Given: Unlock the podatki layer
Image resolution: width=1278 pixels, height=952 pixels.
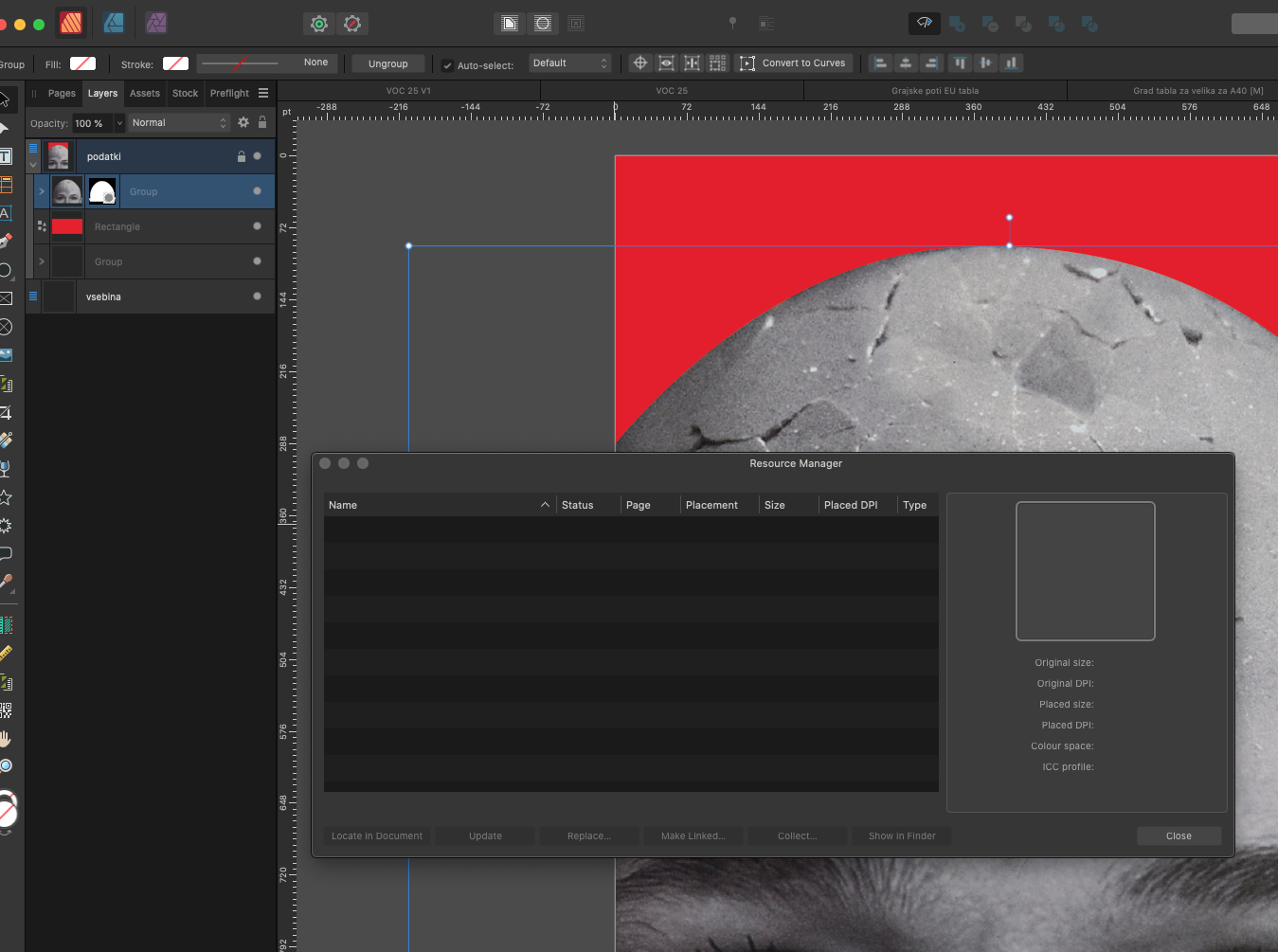Looking at the screenshot, I should point(241,156).
